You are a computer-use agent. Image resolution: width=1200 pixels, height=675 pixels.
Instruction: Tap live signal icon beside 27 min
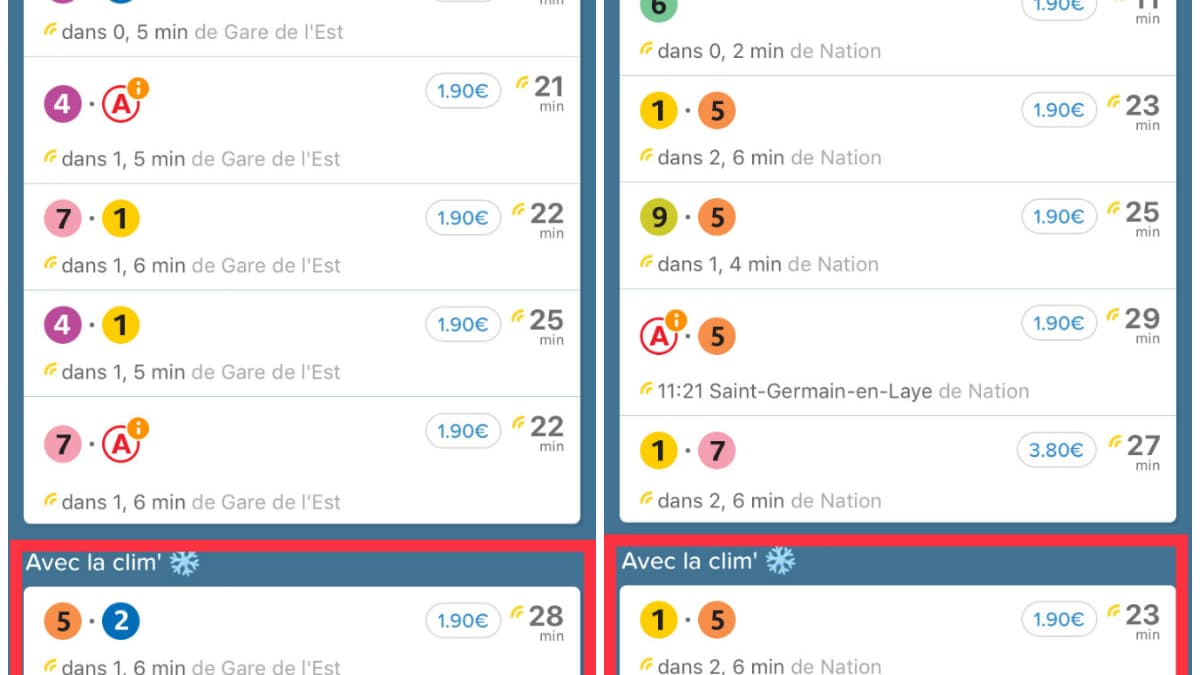[x=1116, y=441]
